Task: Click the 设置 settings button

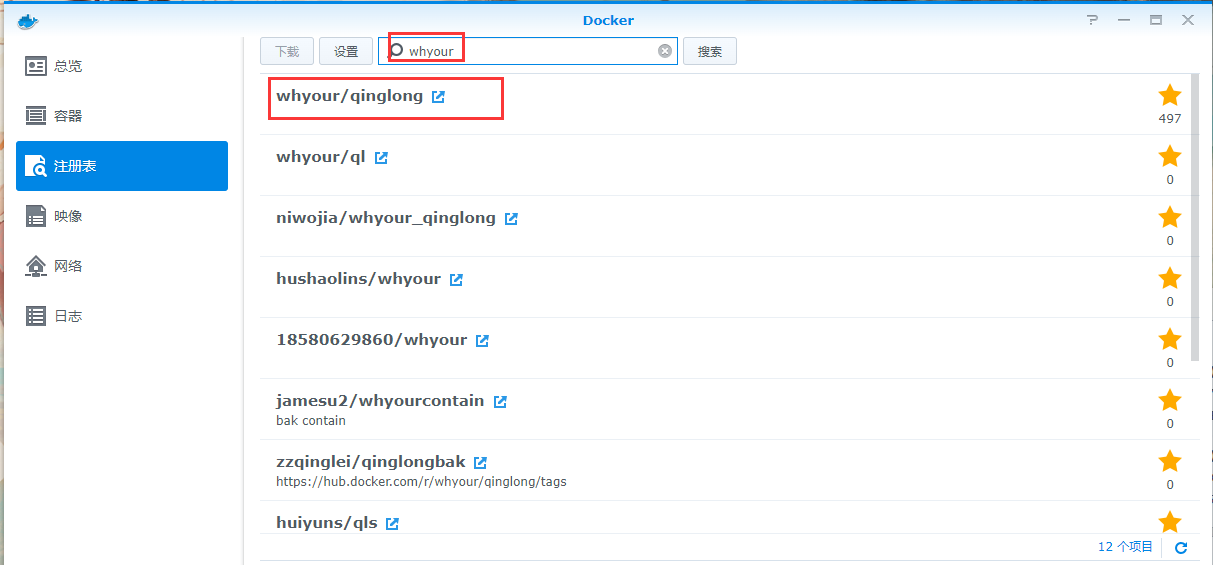Action: pyautogui.click(x=346, y=51)
